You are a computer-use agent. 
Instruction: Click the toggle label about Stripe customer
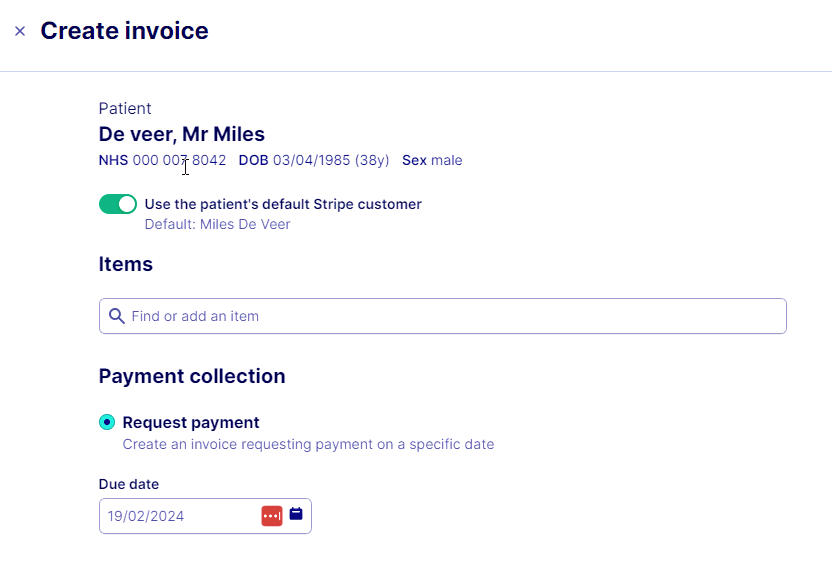click(283, 204)
